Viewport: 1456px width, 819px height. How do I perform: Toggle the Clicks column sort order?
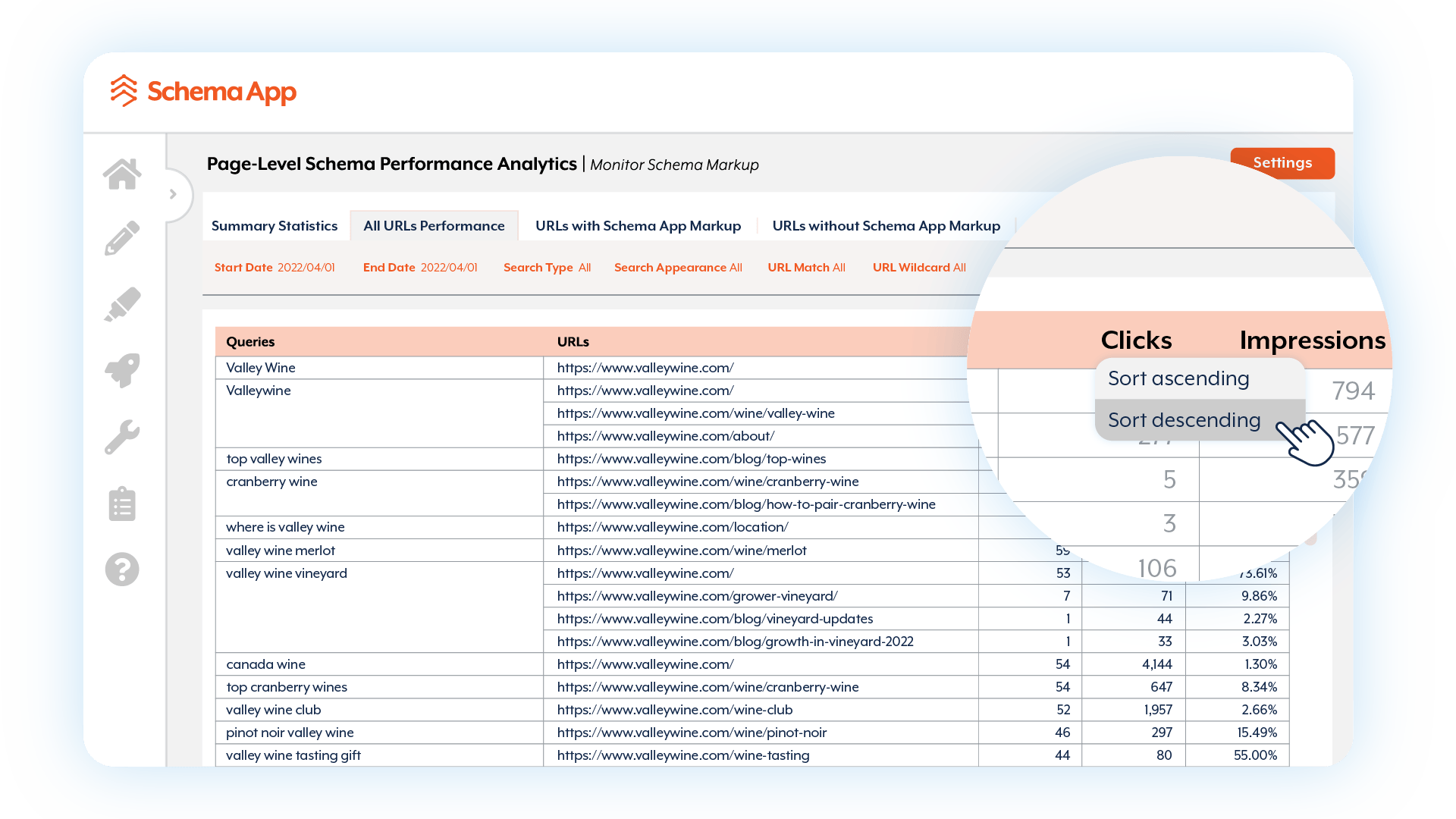tap(1135, 340)
